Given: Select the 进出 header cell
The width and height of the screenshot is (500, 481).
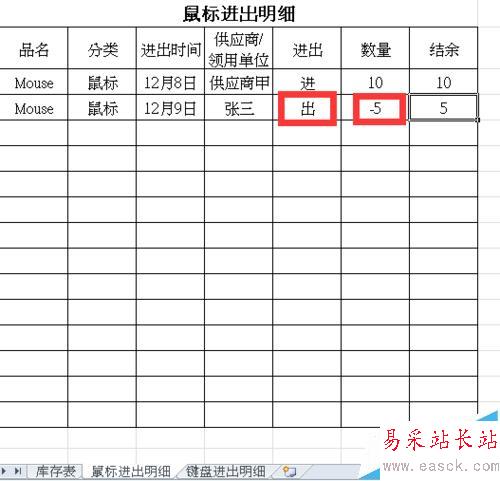Looking at the screenshot, I should 307,48.
